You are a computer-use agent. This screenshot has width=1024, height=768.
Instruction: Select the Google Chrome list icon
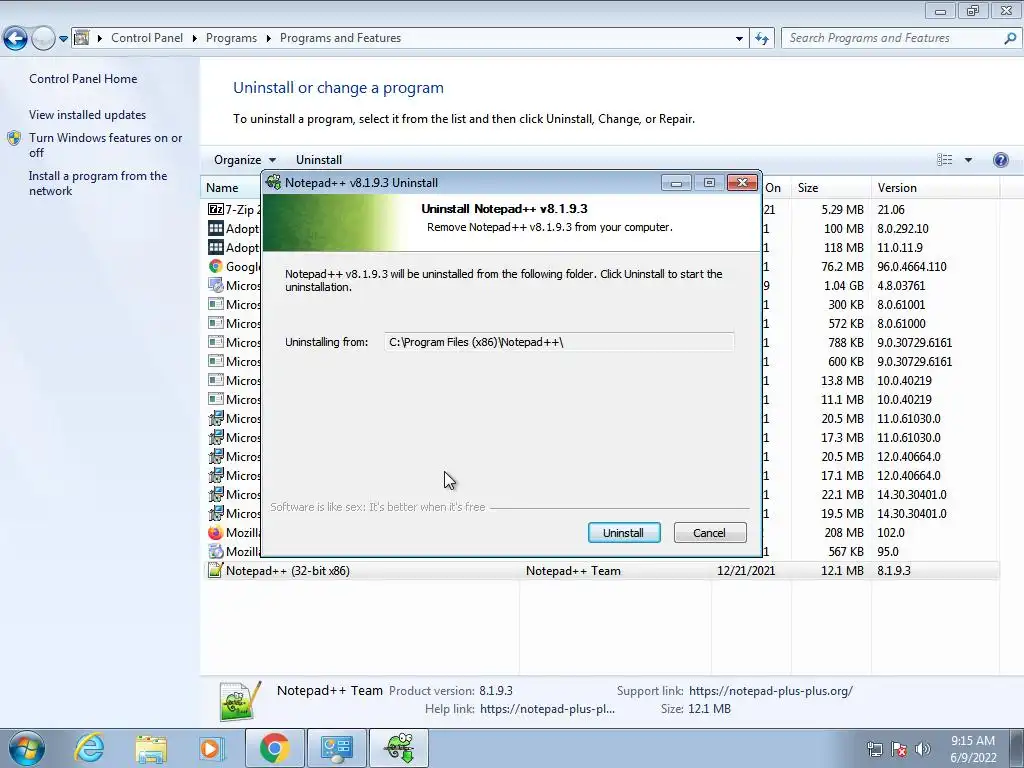point(216,266)
